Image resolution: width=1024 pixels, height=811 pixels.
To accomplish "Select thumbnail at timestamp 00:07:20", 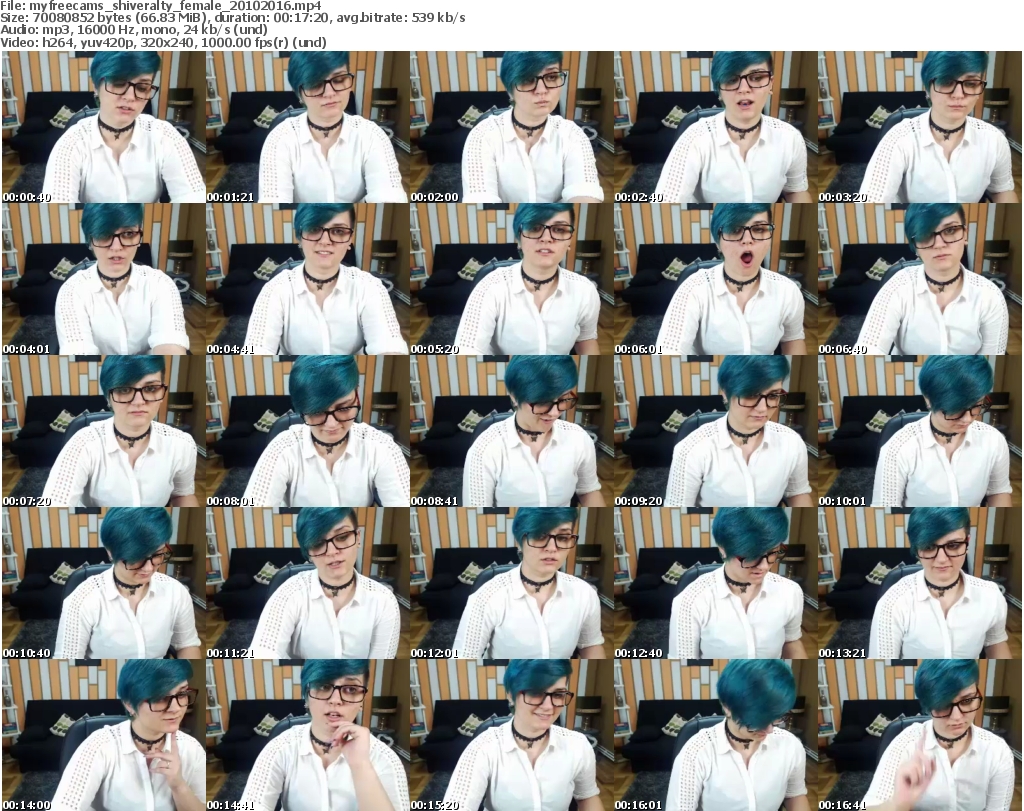I will pos(104,432).
